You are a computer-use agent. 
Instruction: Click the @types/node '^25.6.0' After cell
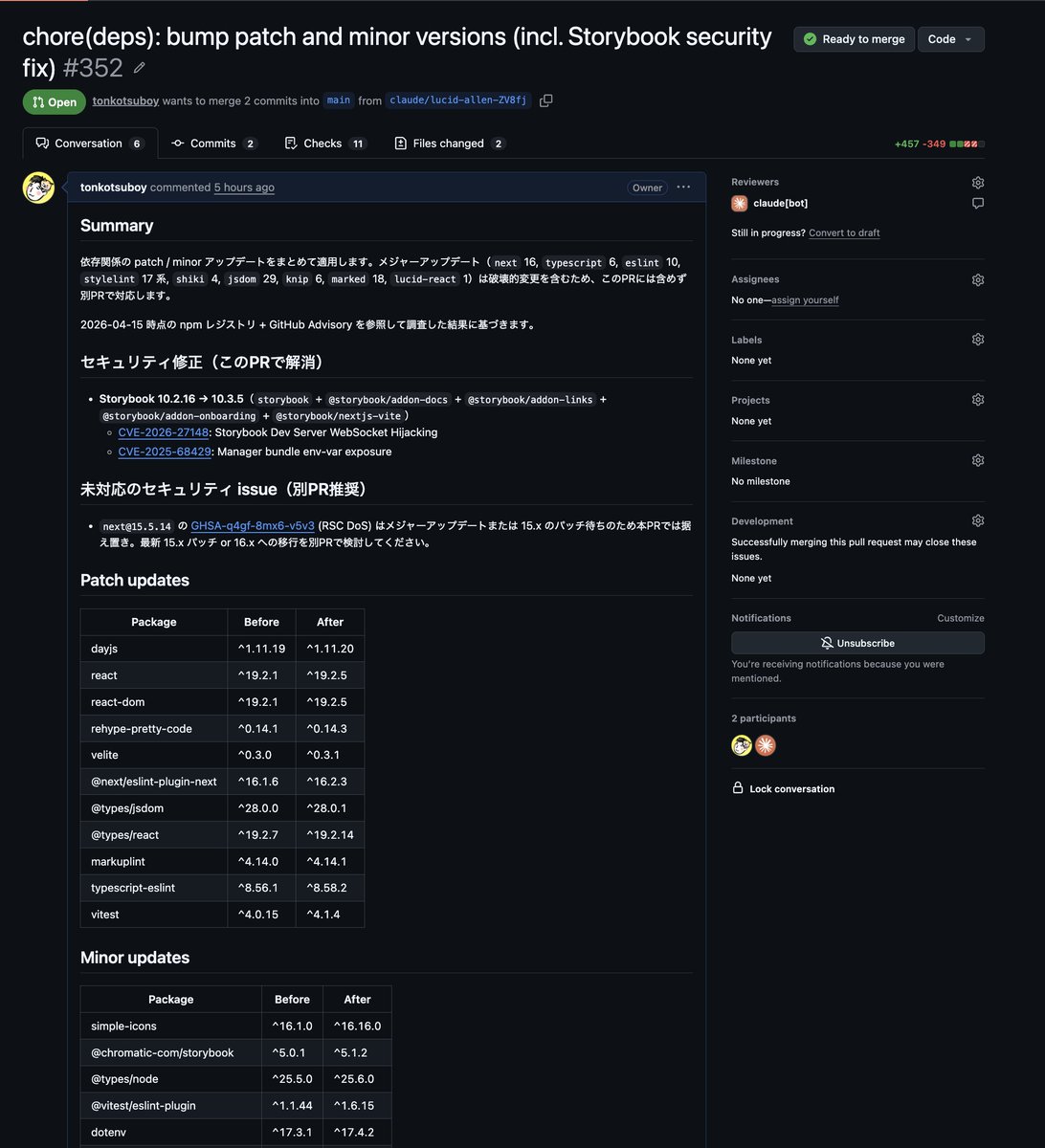[357, 1078]
